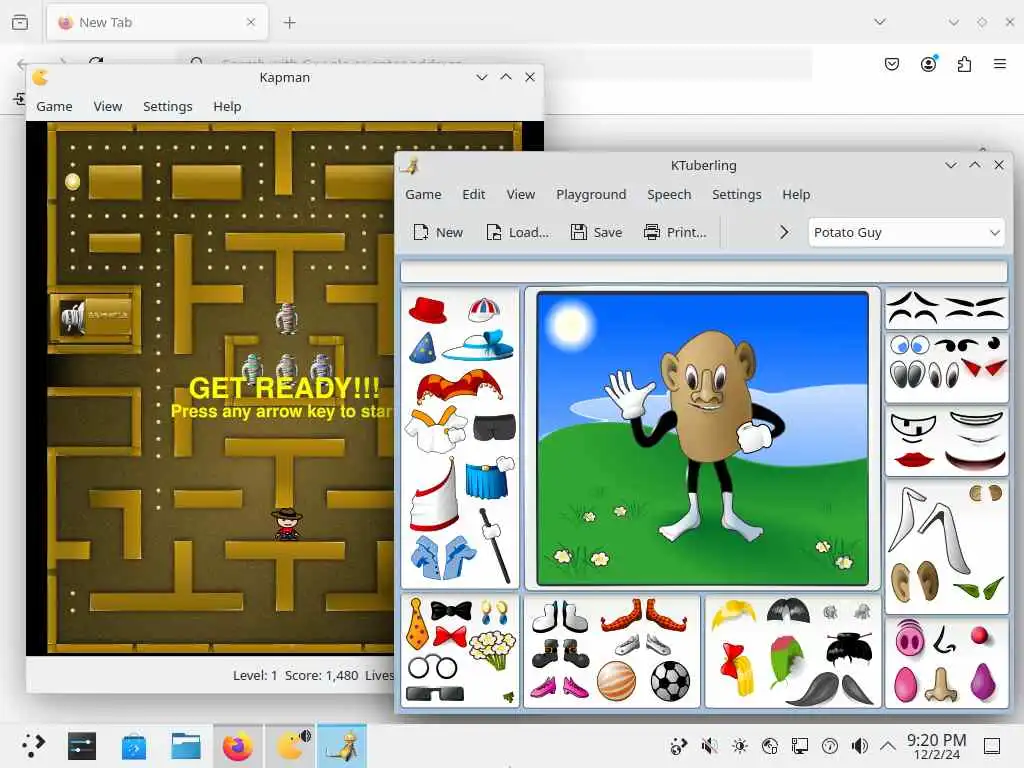
Task: Open the Kapman Help menu
Action: (227, 106)
